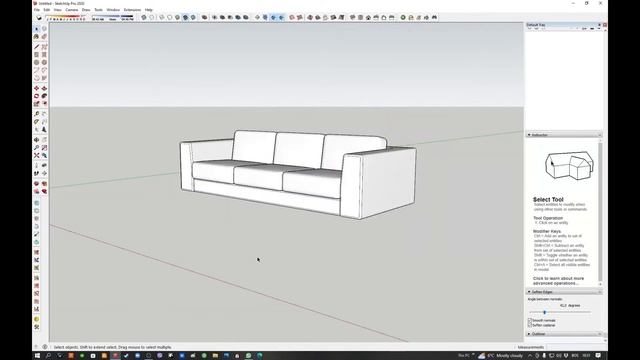Click the angle between normals slider
This screenshot has height=360, width=640.
coord(560,312)
